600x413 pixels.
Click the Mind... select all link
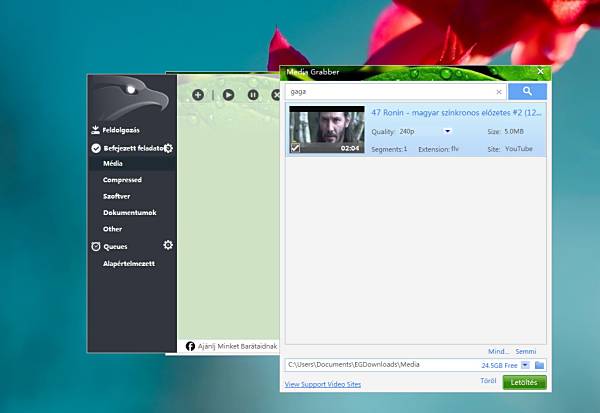tap(498, 351)
